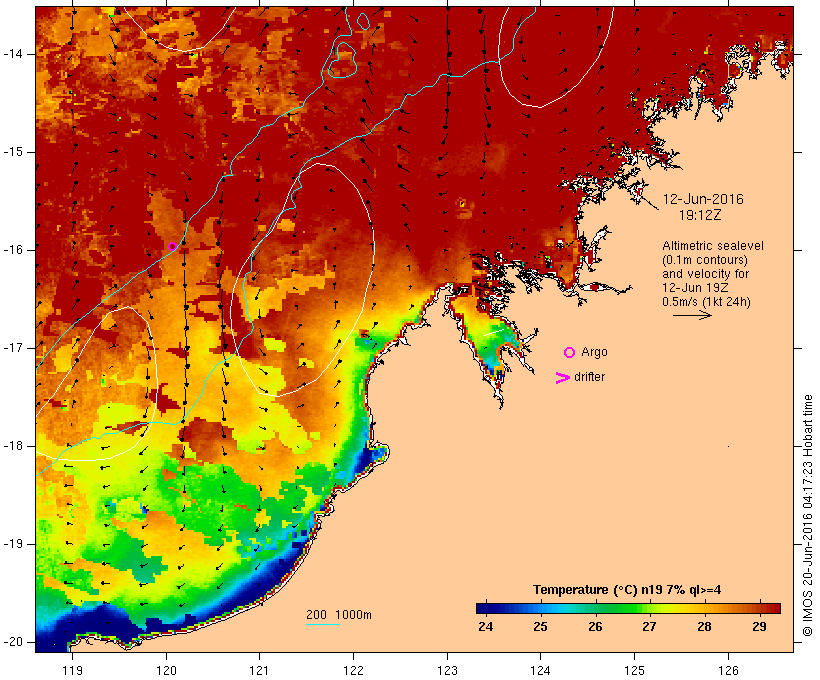The height and width of the screenshot is (680, 820).
Task: Click the '0.5m/s (1kt 24h)' scale text
Action: [706, 302]
